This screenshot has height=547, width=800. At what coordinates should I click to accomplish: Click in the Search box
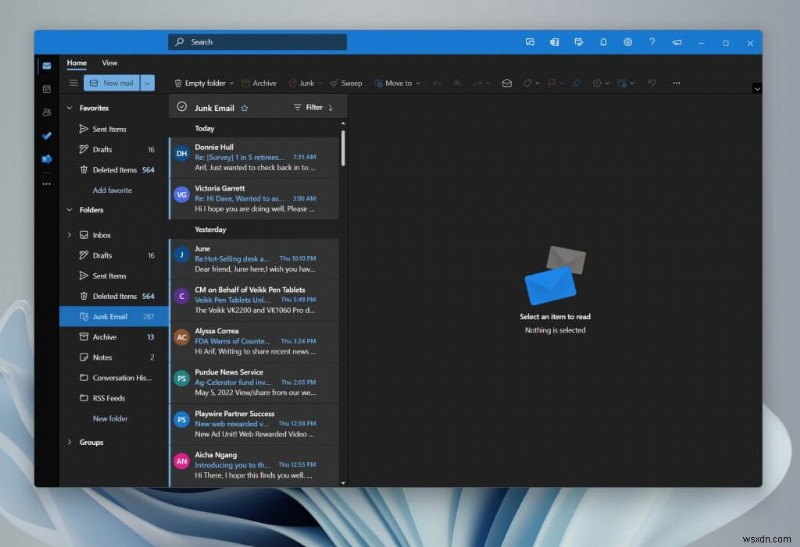[x=258, y=42]
